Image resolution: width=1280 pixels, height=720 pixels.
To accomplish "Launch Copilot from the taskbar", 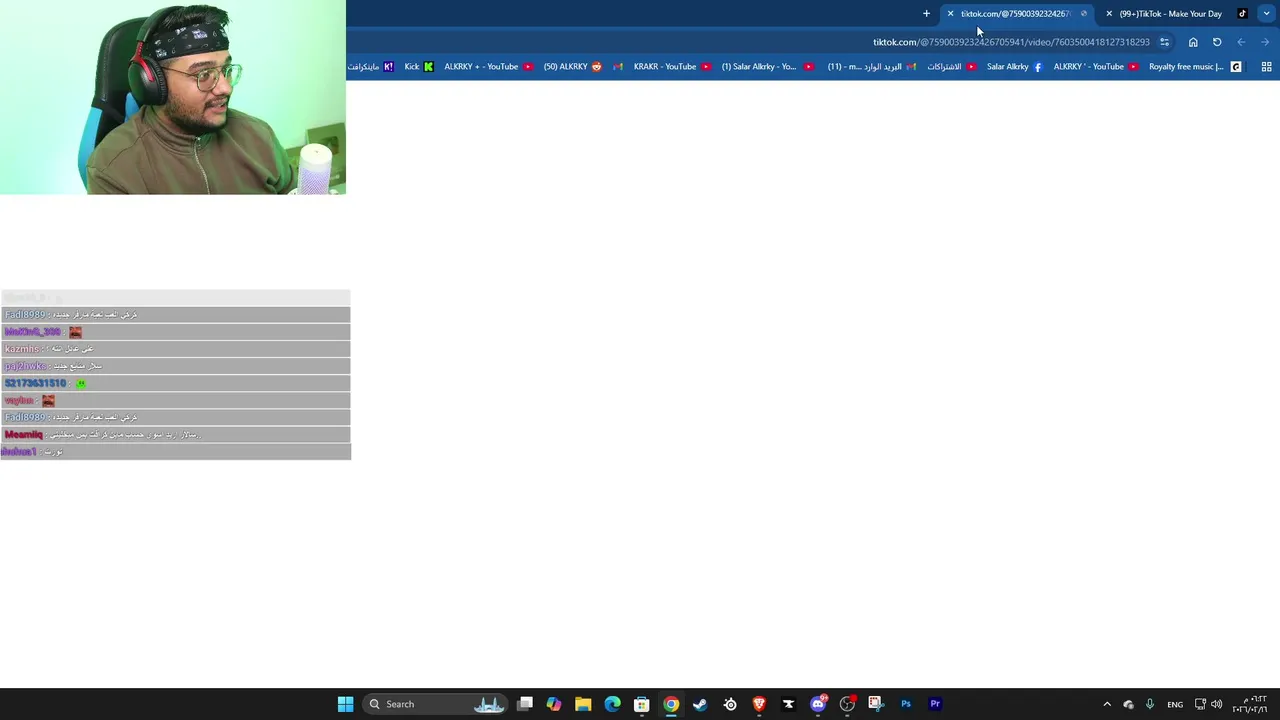I will (x=554, y=704).
